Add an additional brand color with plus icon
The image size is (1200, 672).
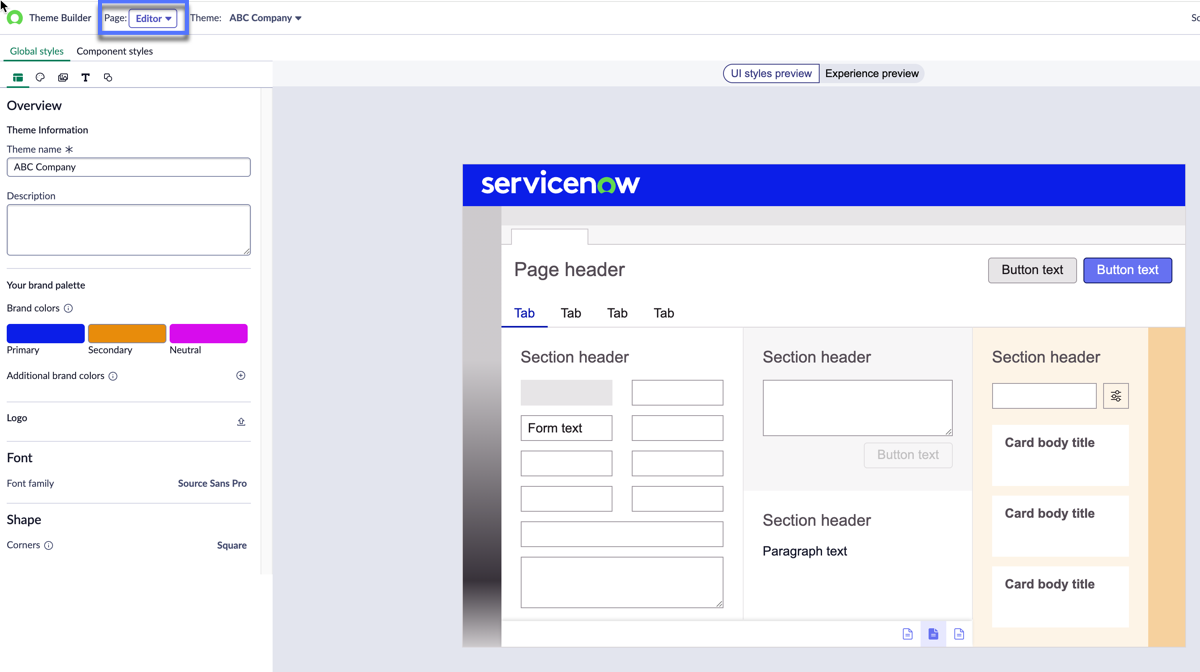pos(240,376)
